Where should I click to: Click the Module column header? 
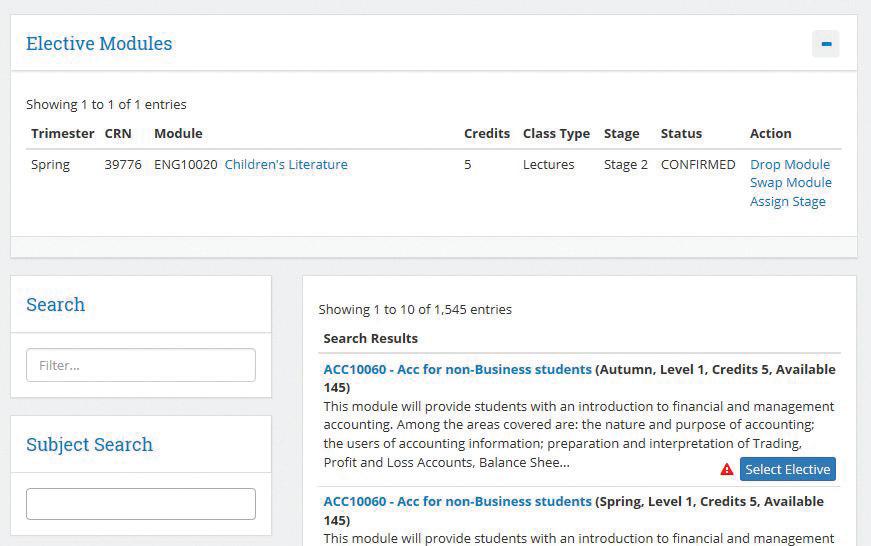(178, 134)
